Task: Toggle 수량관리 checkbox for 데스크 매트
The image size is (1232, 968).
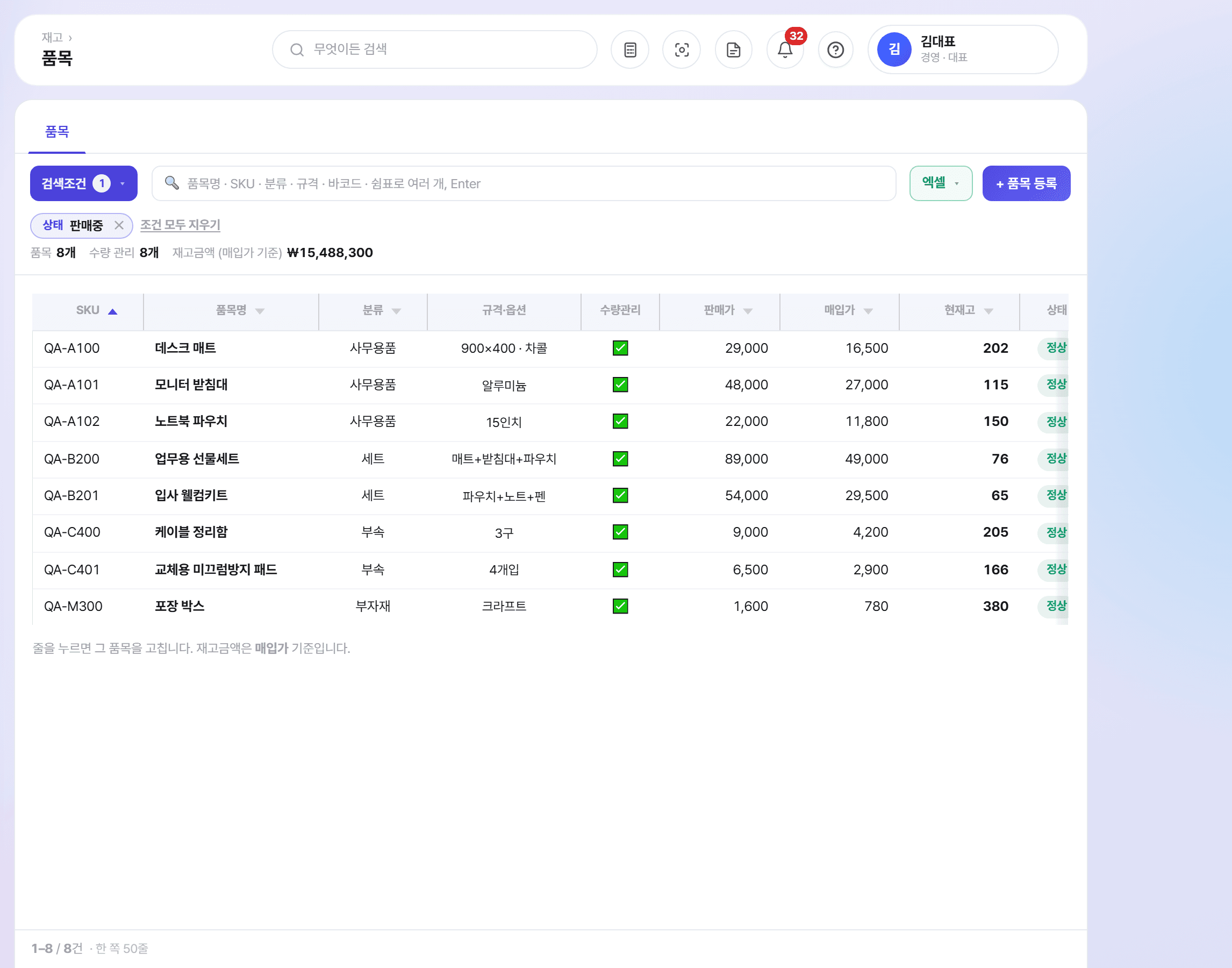Action: point(620,348)
